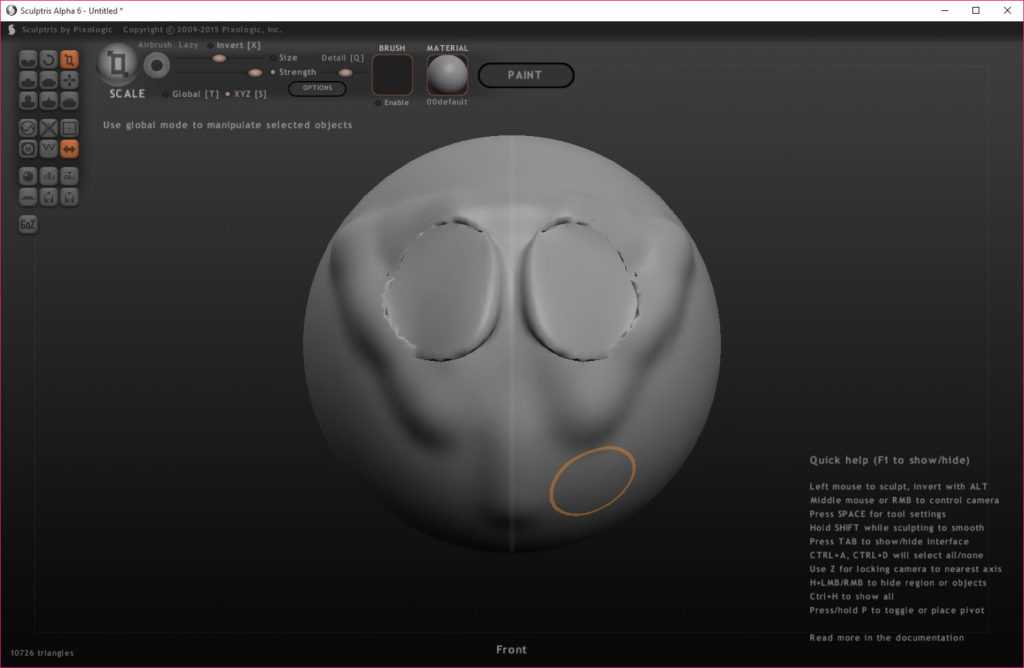The width and height of the screenshot is (1024, 668).
Task: Select the Draw sculpting tool
Action: click(x=27, y=80)
